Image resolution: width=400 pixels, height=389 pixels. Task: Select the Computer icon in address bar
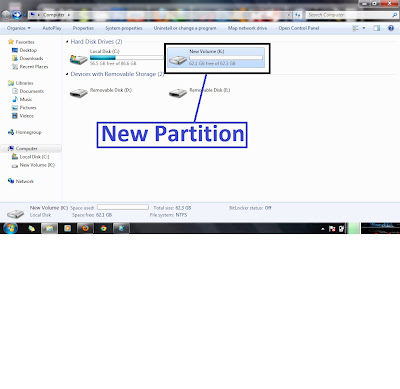(32, 15)
